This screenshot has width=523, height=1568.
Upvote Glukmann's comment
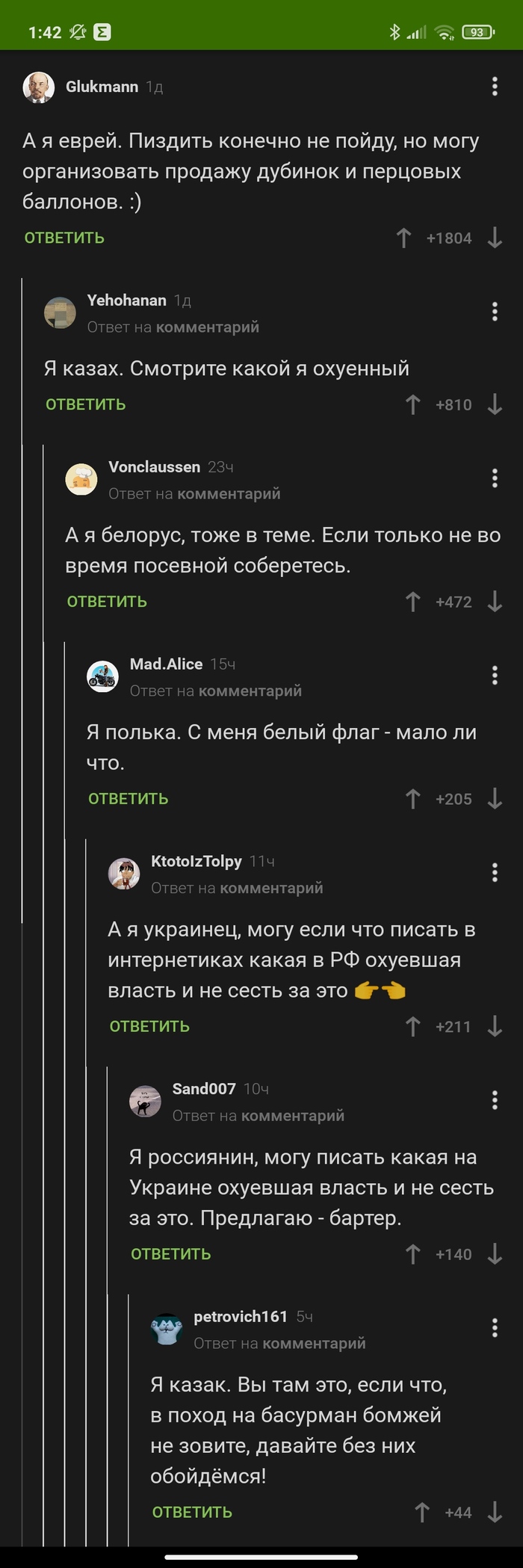click(x=403, y=238)
